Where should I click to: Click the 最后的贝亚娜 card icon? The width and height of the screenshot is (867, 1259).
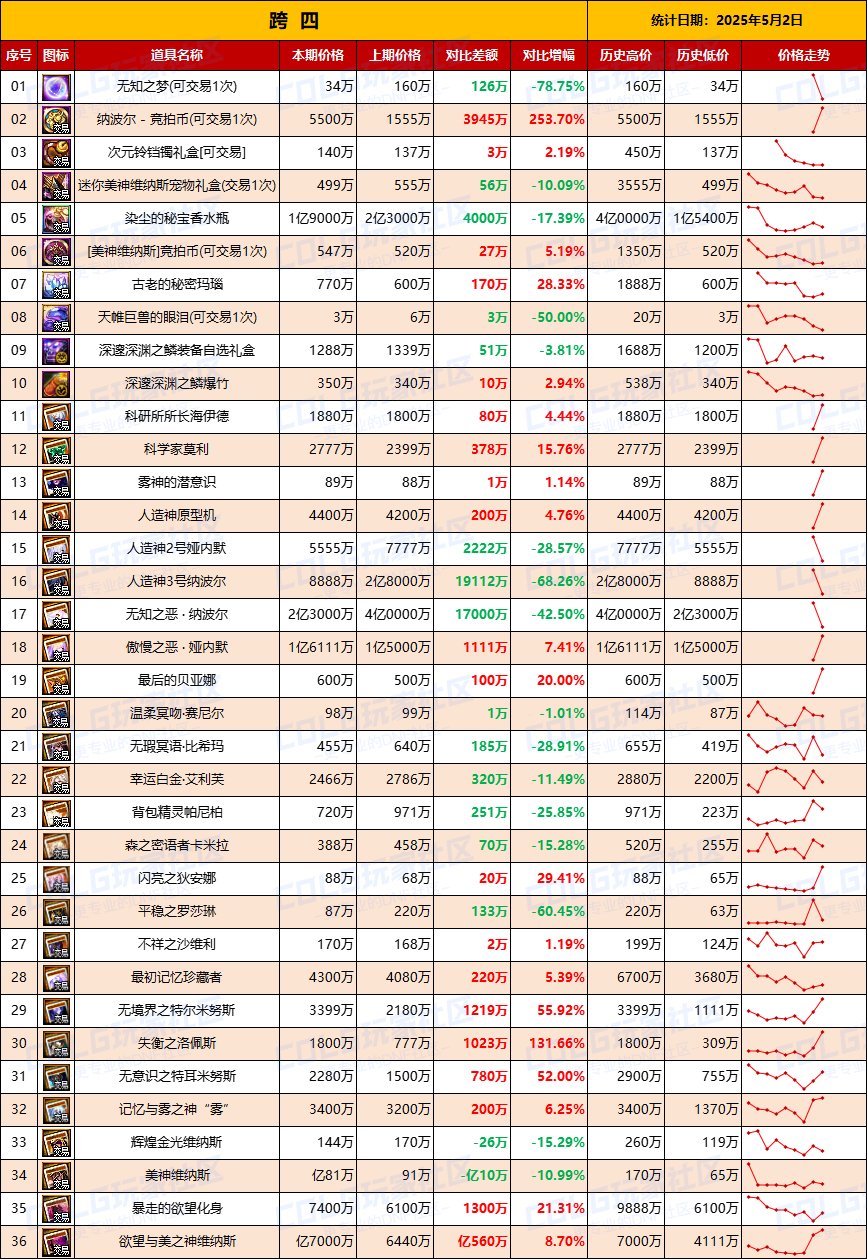[56, 680]
